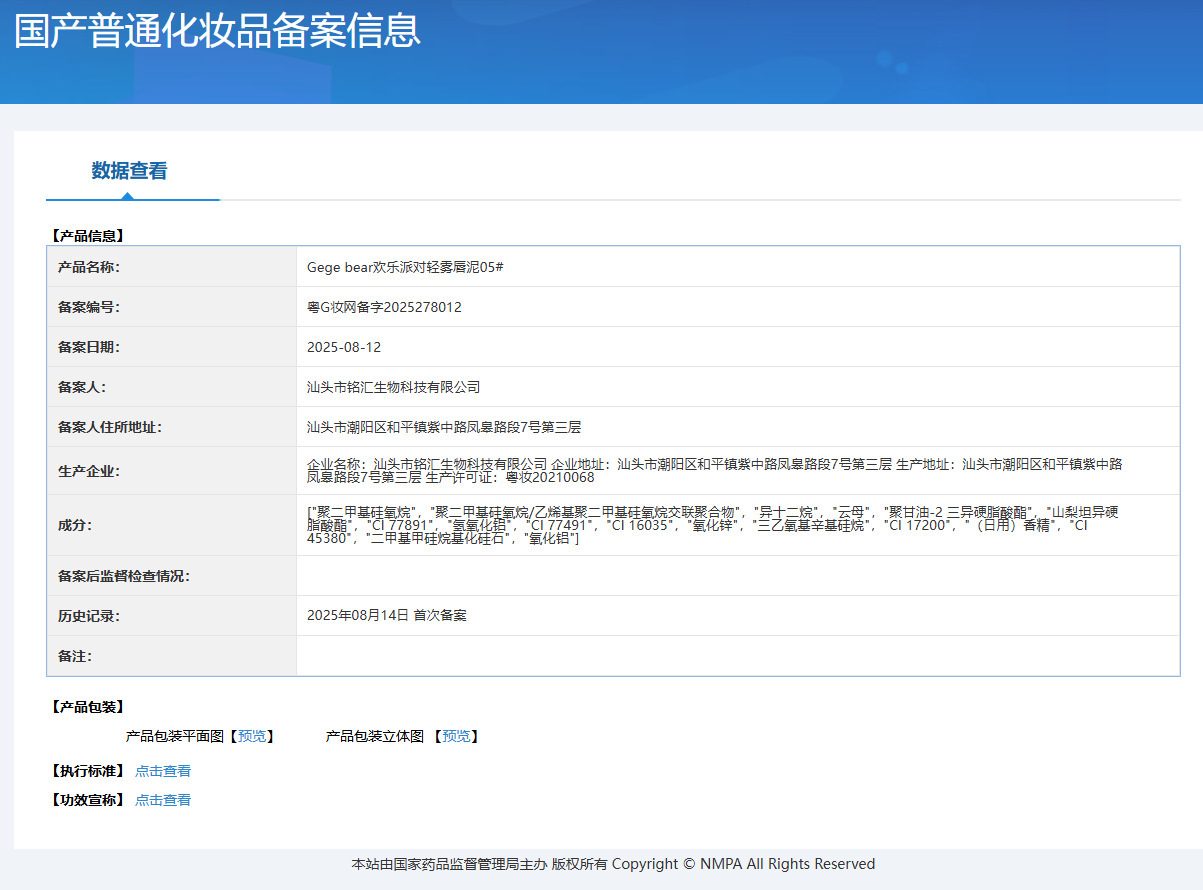
Task: Preview the 产品包装平面图 image
Action: (253, 736)
